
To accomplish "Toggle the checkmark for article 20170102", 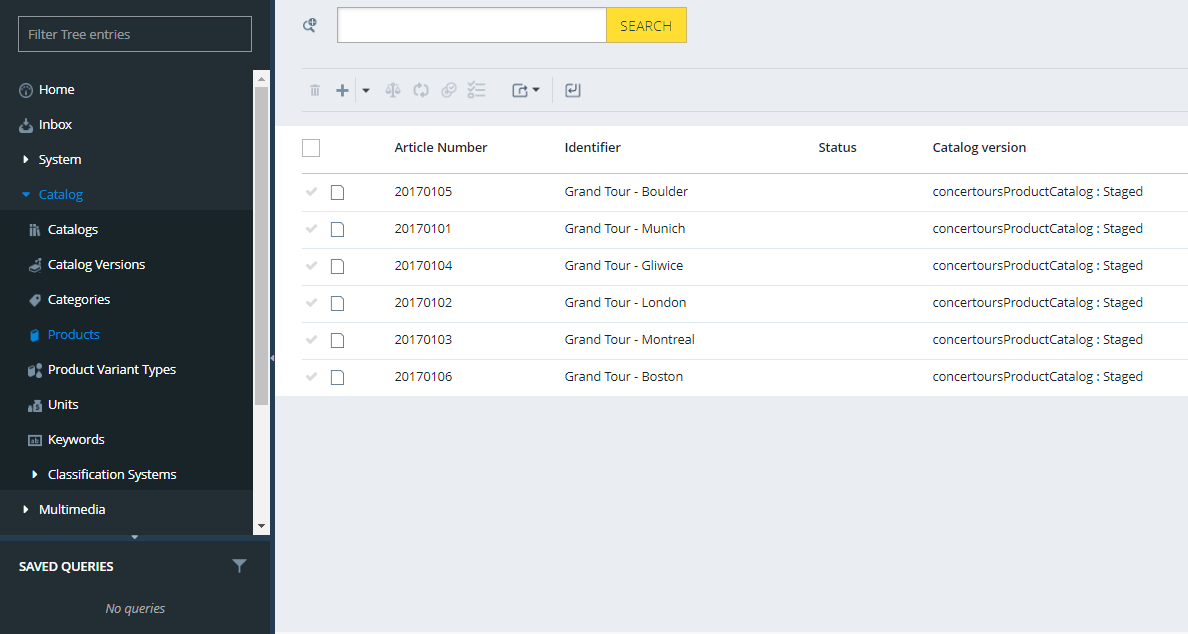I will 311,303.
